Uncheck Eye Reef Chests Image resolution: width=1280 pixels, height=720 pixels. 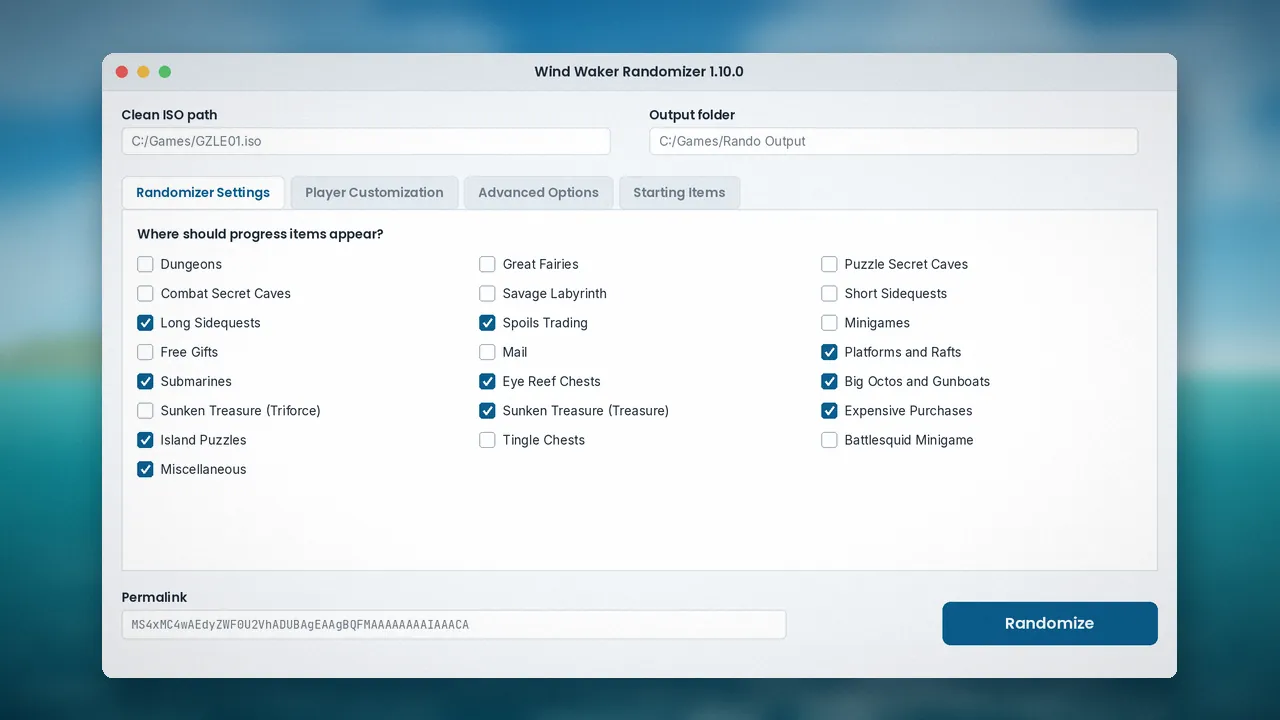[x=487, y=381]
